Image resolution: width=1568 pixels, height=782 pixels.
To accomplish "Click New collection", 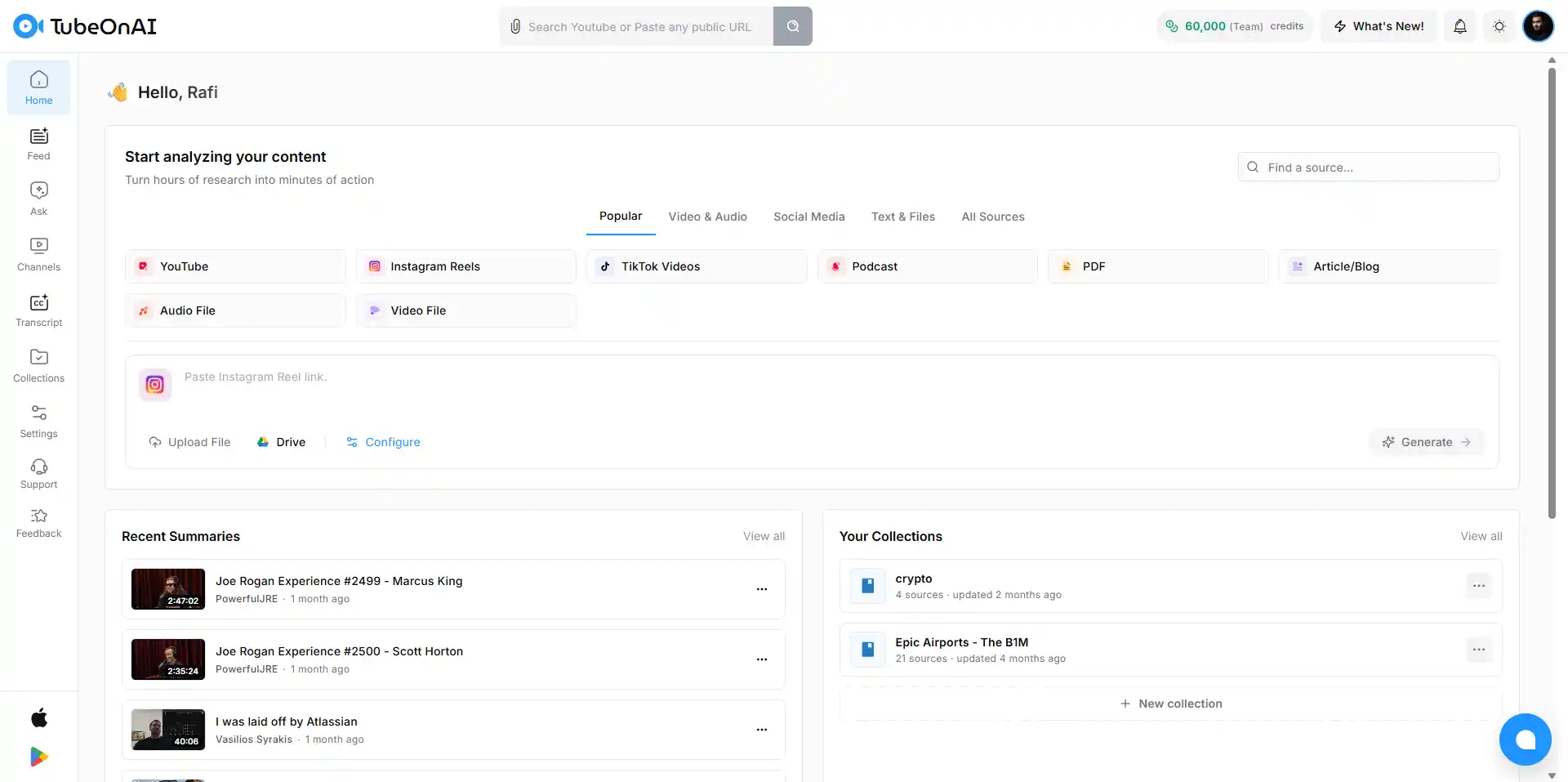I will 1170,704.
